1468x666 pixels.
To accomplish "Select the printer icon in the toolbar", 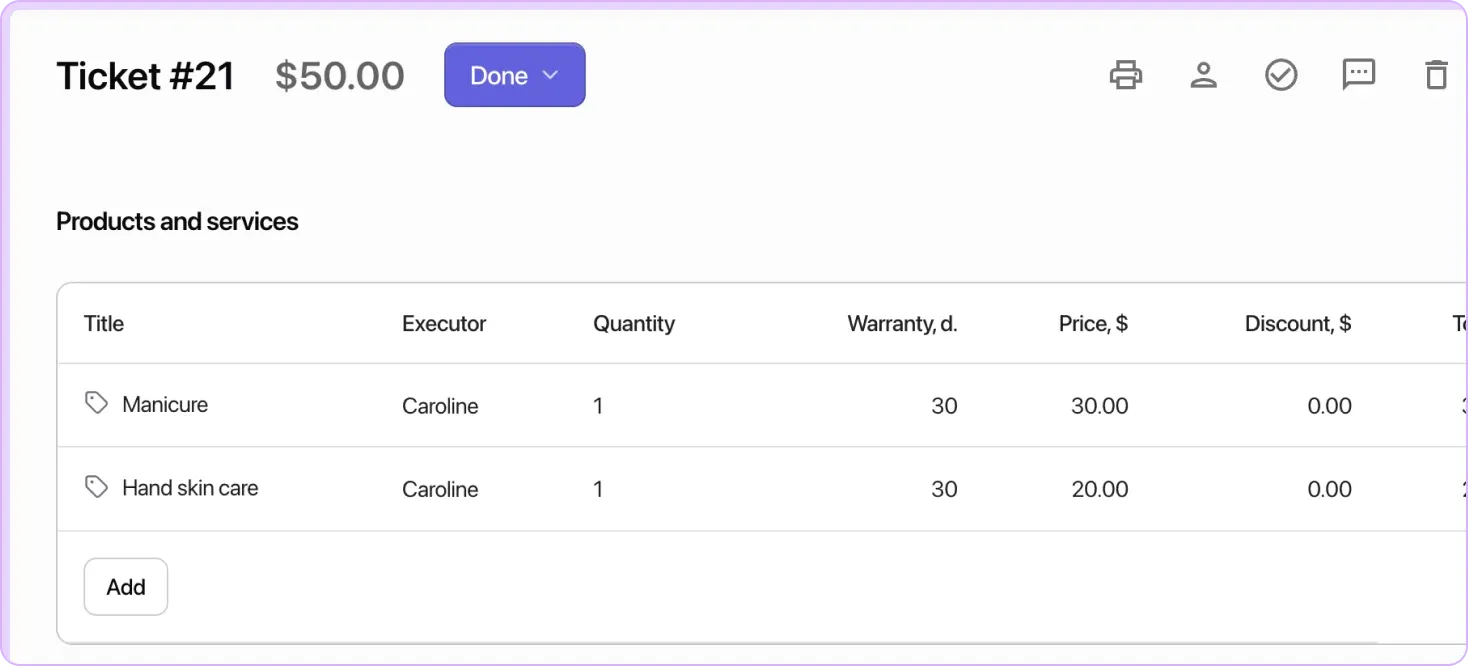I will coord(1126,74).
